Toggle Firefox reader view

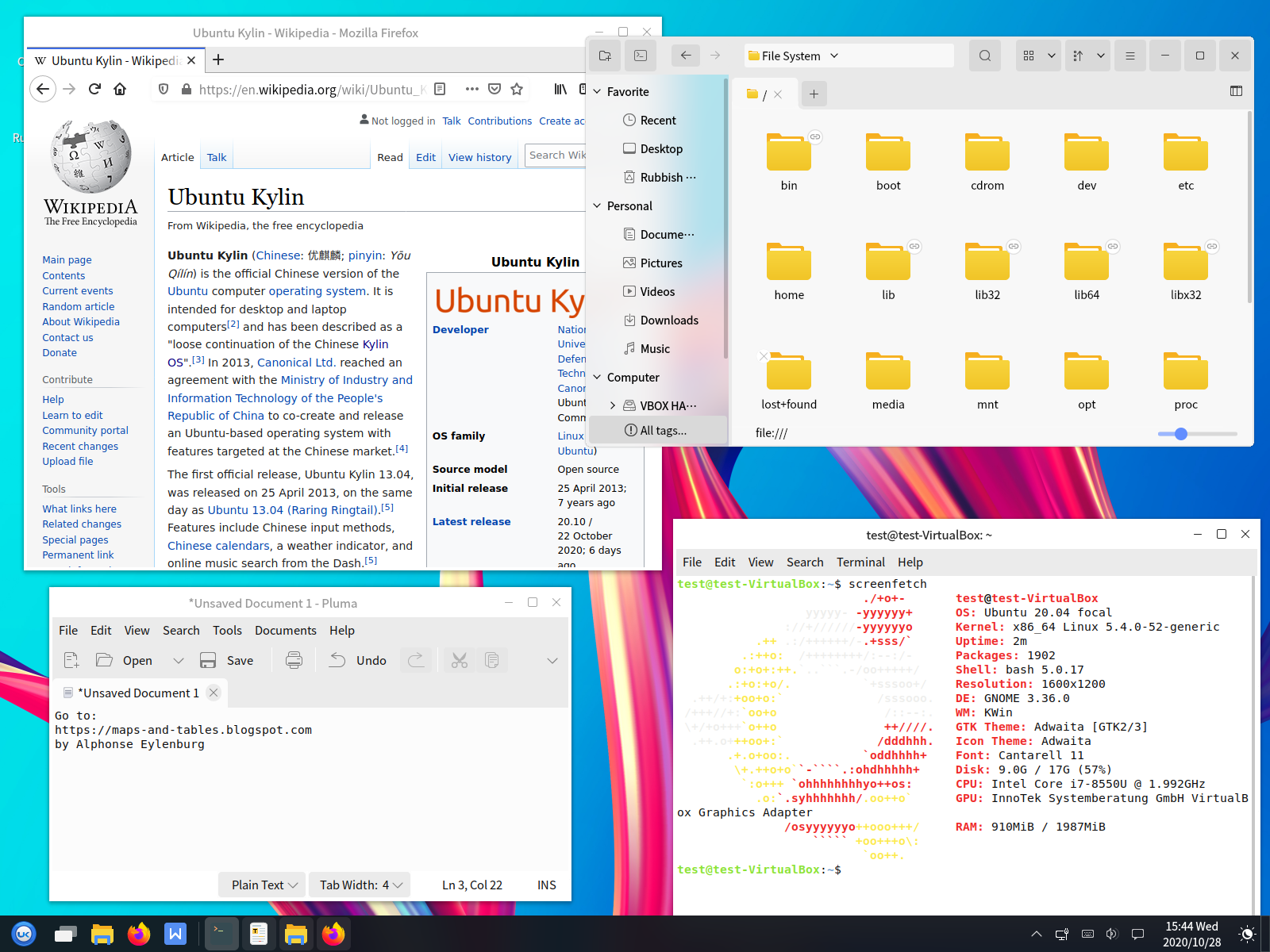440,89
